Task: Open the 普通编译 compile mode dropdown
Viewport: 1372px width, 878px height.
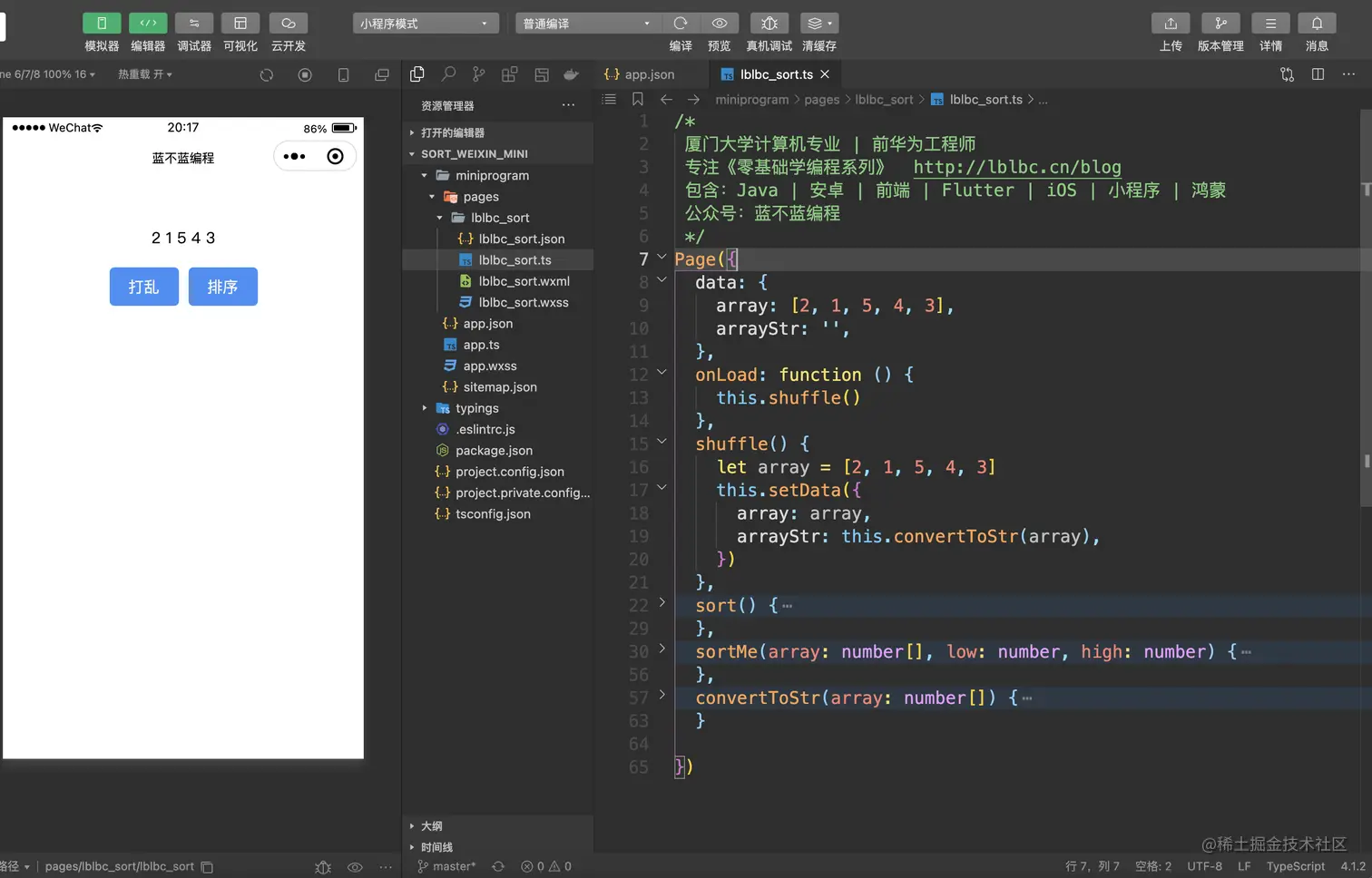Action: click(x=588, y=23)
